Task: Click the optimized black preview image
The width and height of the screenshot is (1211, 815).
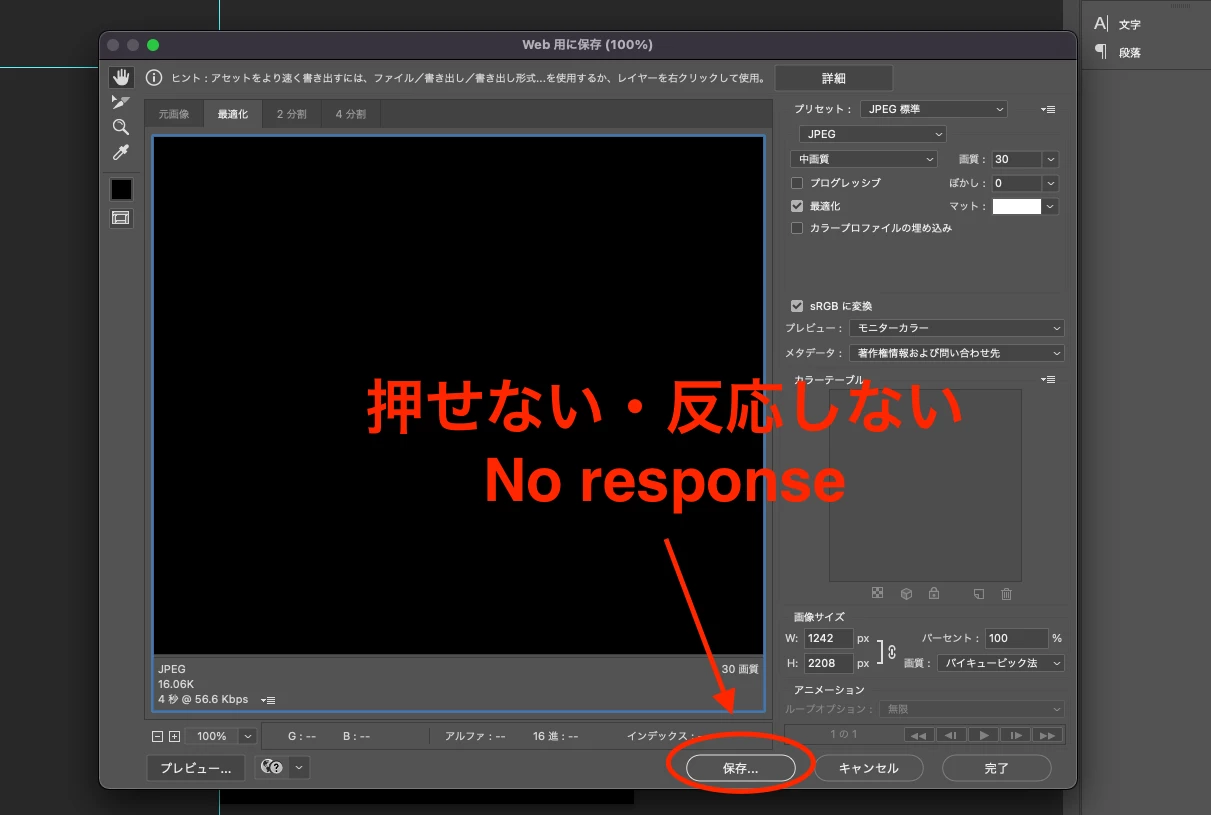Action: [x=458, y=395]
